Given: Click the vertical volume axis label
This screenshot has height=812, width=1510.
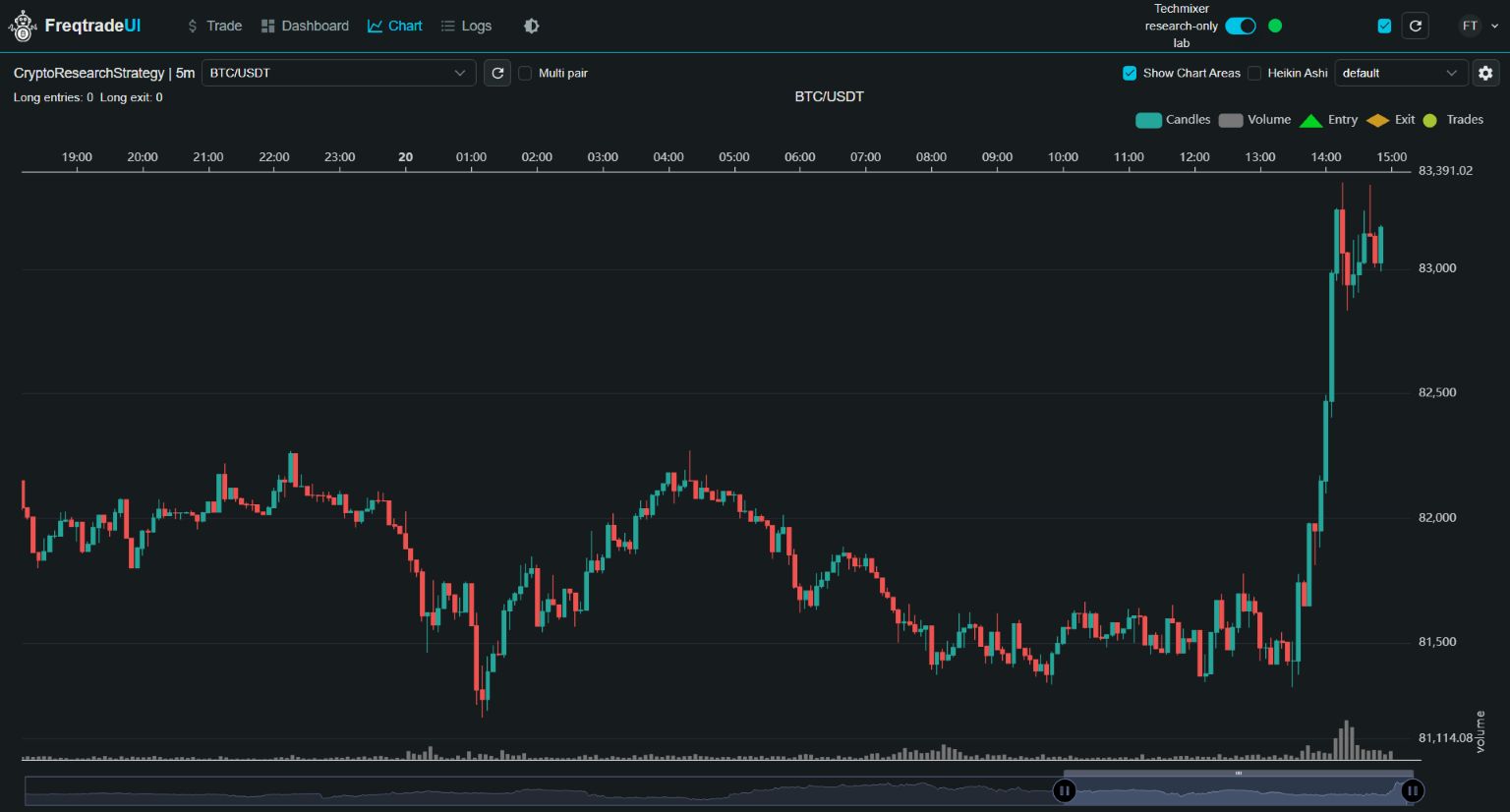Looking at the screenshot, I should tap(1480, 732).
